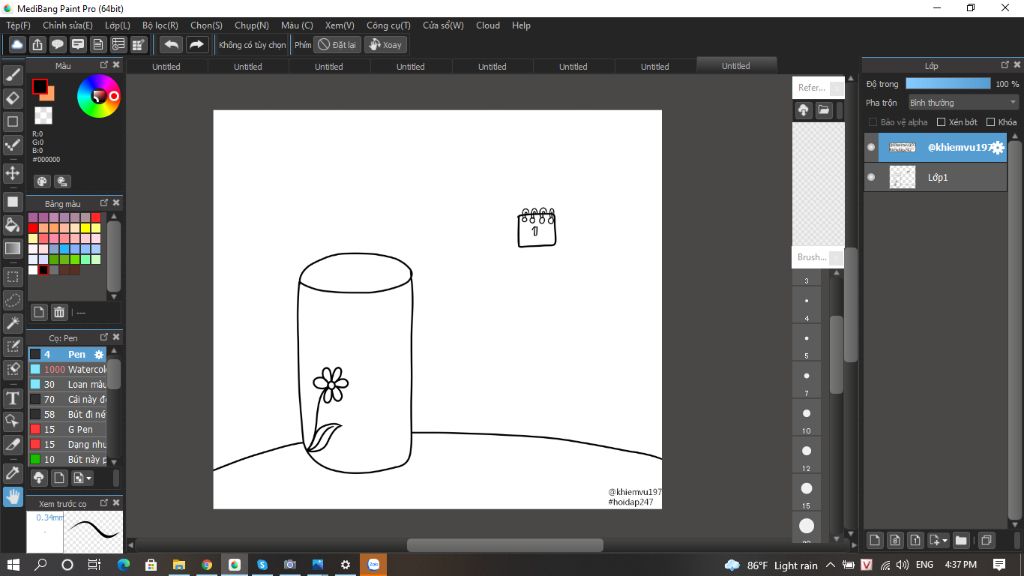Open the Lớp(L) menu
1024x576 pixels.
[x=118, y=25]
